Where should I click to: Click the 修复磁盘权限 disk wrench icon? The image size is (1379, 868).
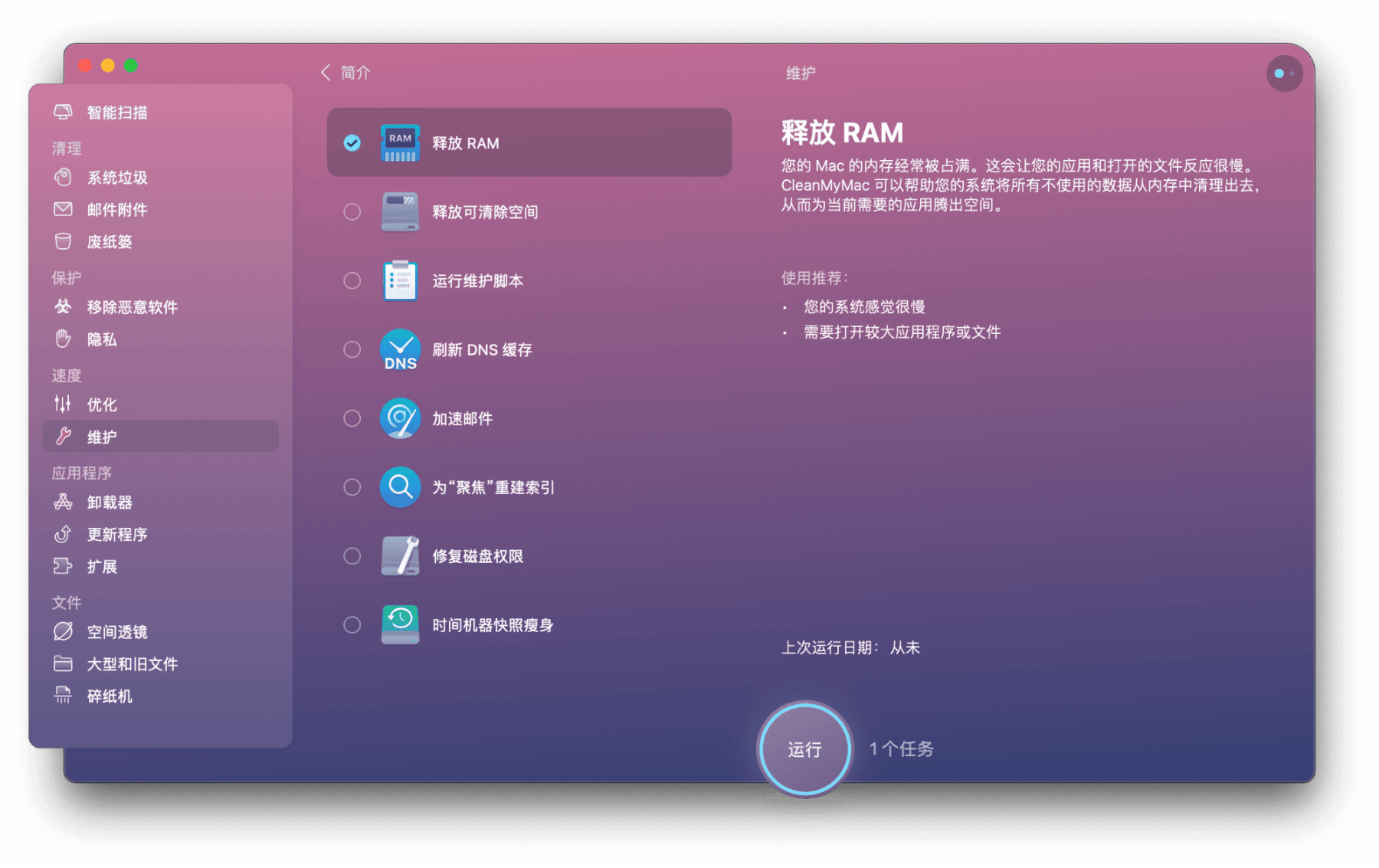click(400, 556)
